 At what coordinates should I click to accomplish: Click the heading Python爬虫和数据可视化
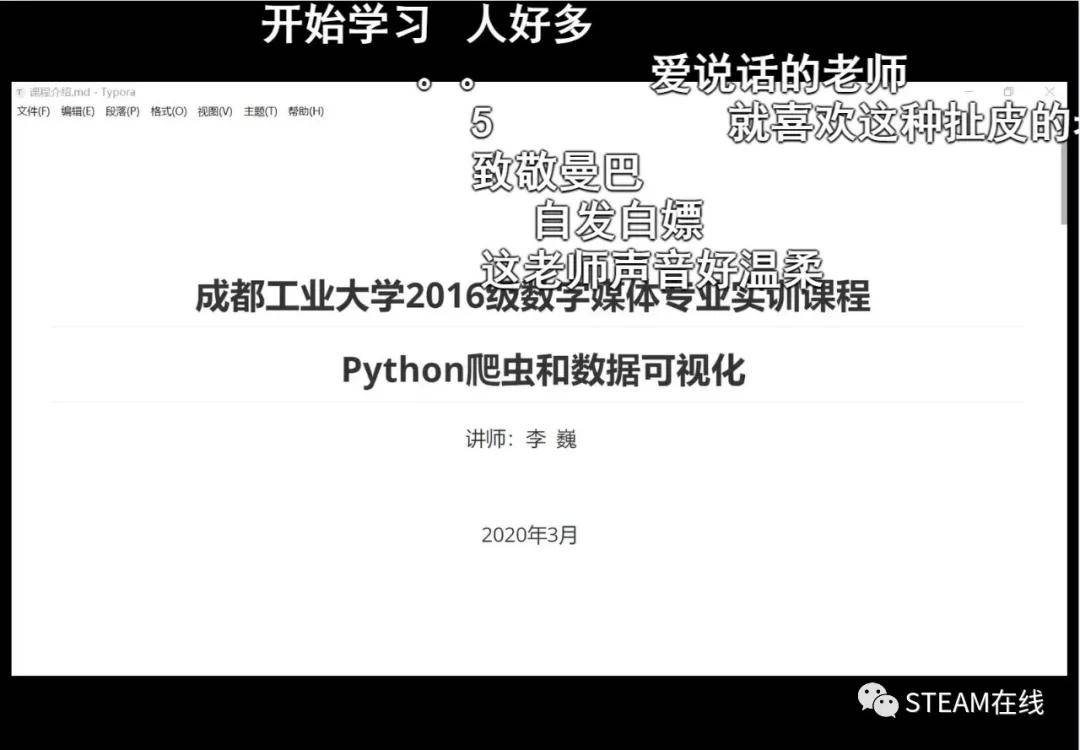543,370
